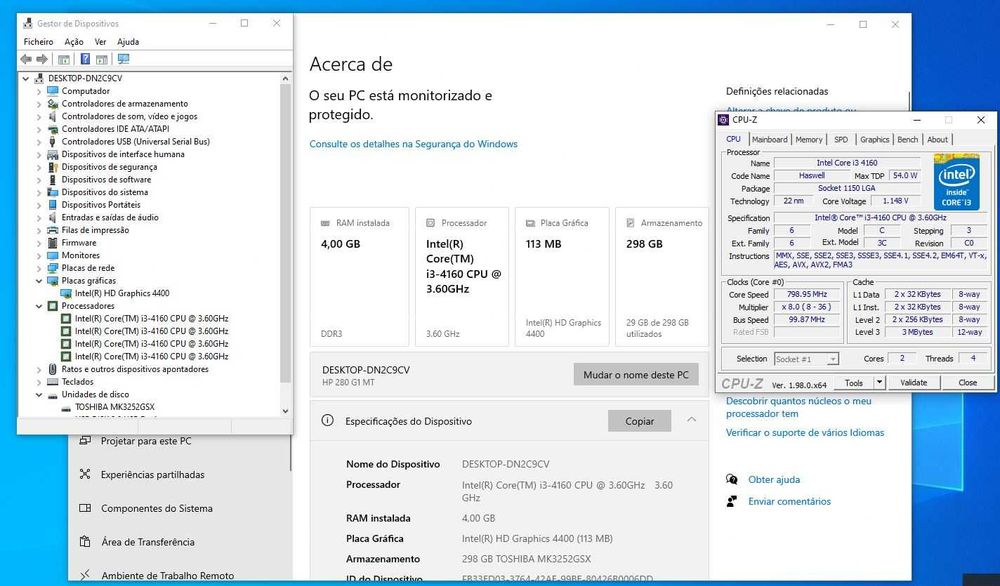Image resolution: width=1000 pixels, height=586 pixels.
Task: Click the Filas de impressão printer icon
Action: (53, 230)
